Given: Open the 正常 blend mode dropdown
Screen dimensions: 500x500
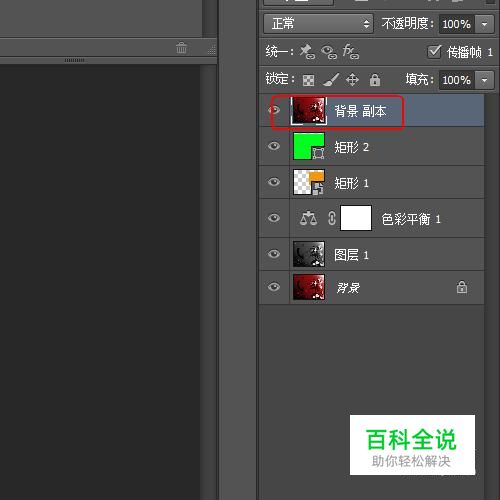Looking at the screenshot, I should tap(318, 24).
